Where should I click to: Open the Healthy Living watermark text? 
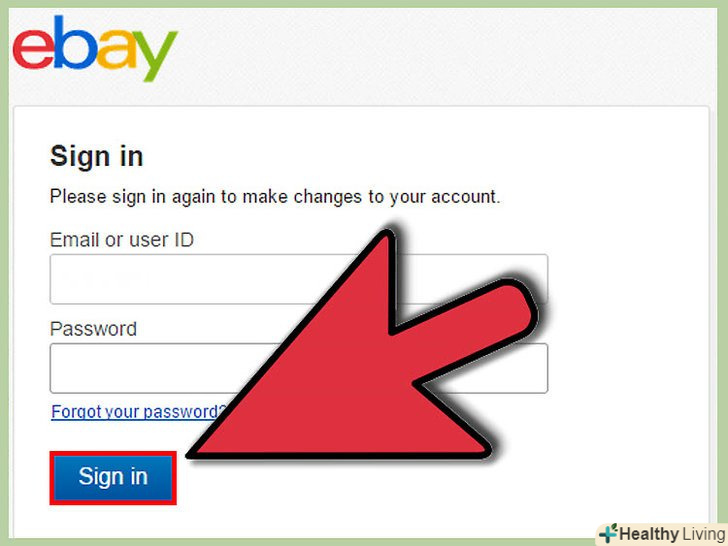point(672,534)
